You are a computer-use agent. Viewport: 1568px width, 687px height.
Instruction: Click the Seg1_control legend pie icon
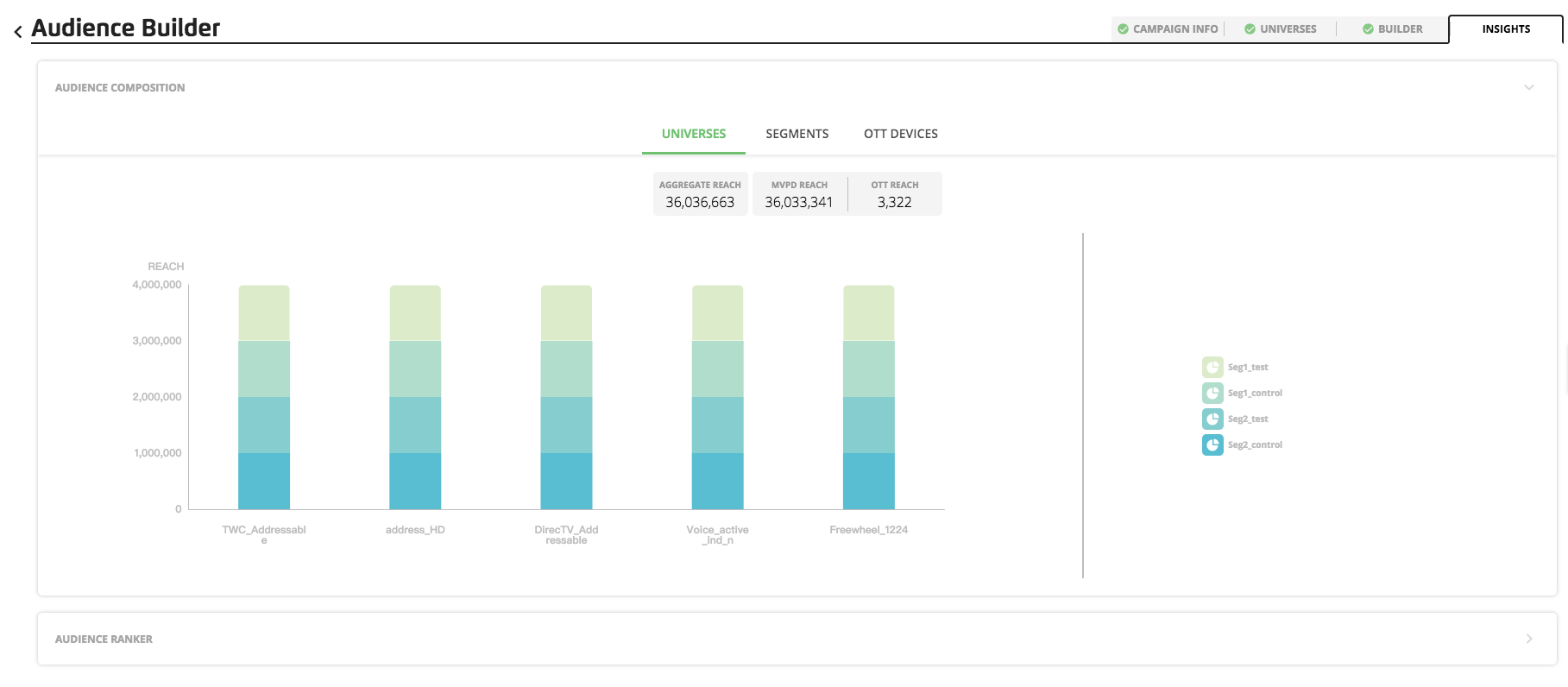click(1212, 393)
